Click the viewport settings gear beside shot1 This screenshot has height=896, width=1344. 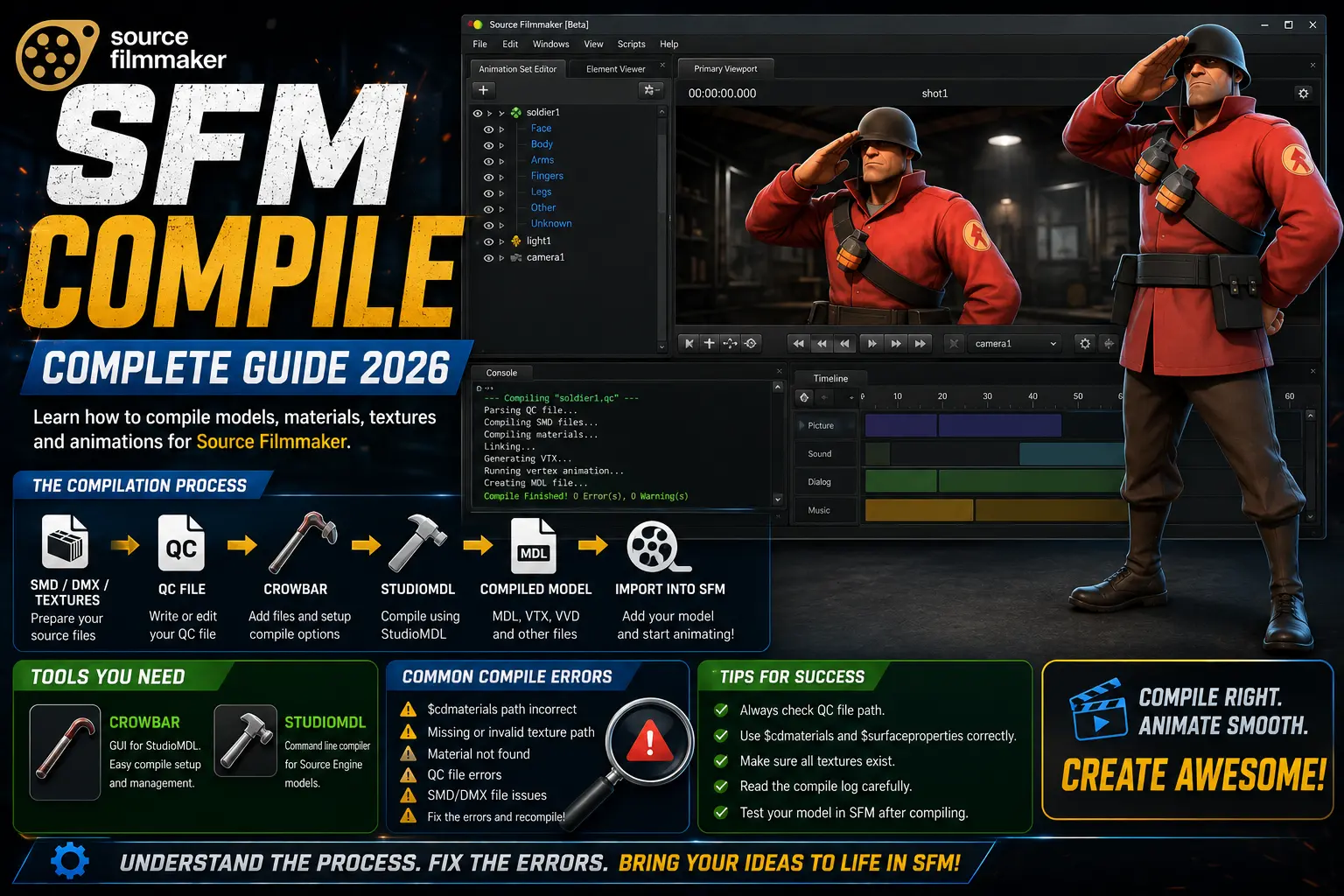pos(1303,94)
